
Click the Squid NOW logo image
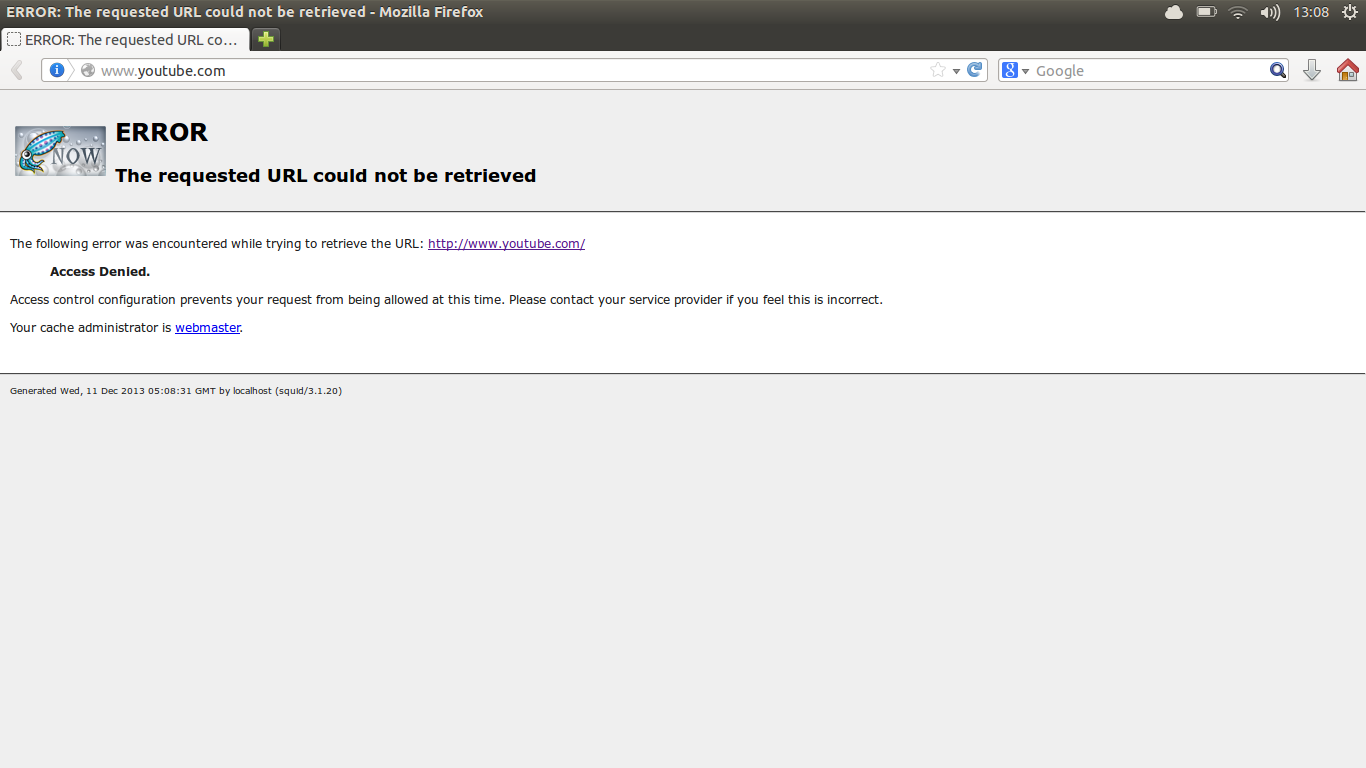(x=59, y=150)
